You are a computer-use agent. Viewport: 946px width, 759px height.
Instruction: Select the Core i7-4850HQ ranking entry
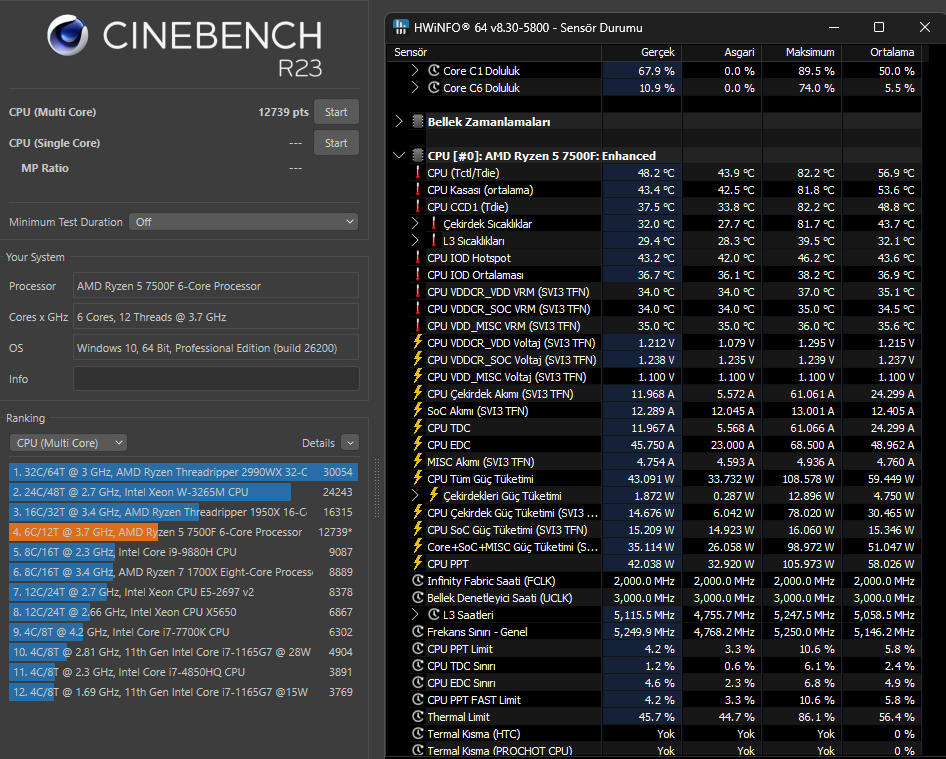coord(183,672)
